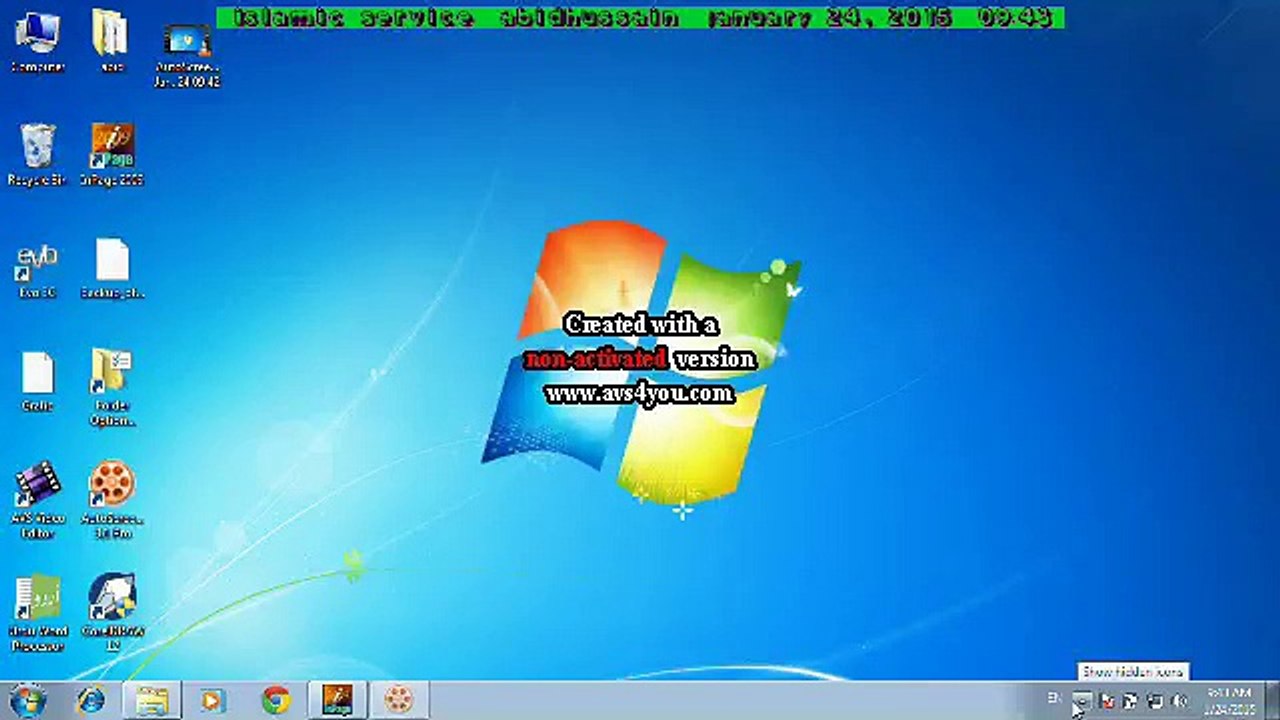Select the AVS Video Editor shortcut
1280x720 pixels.
point(37,500)
